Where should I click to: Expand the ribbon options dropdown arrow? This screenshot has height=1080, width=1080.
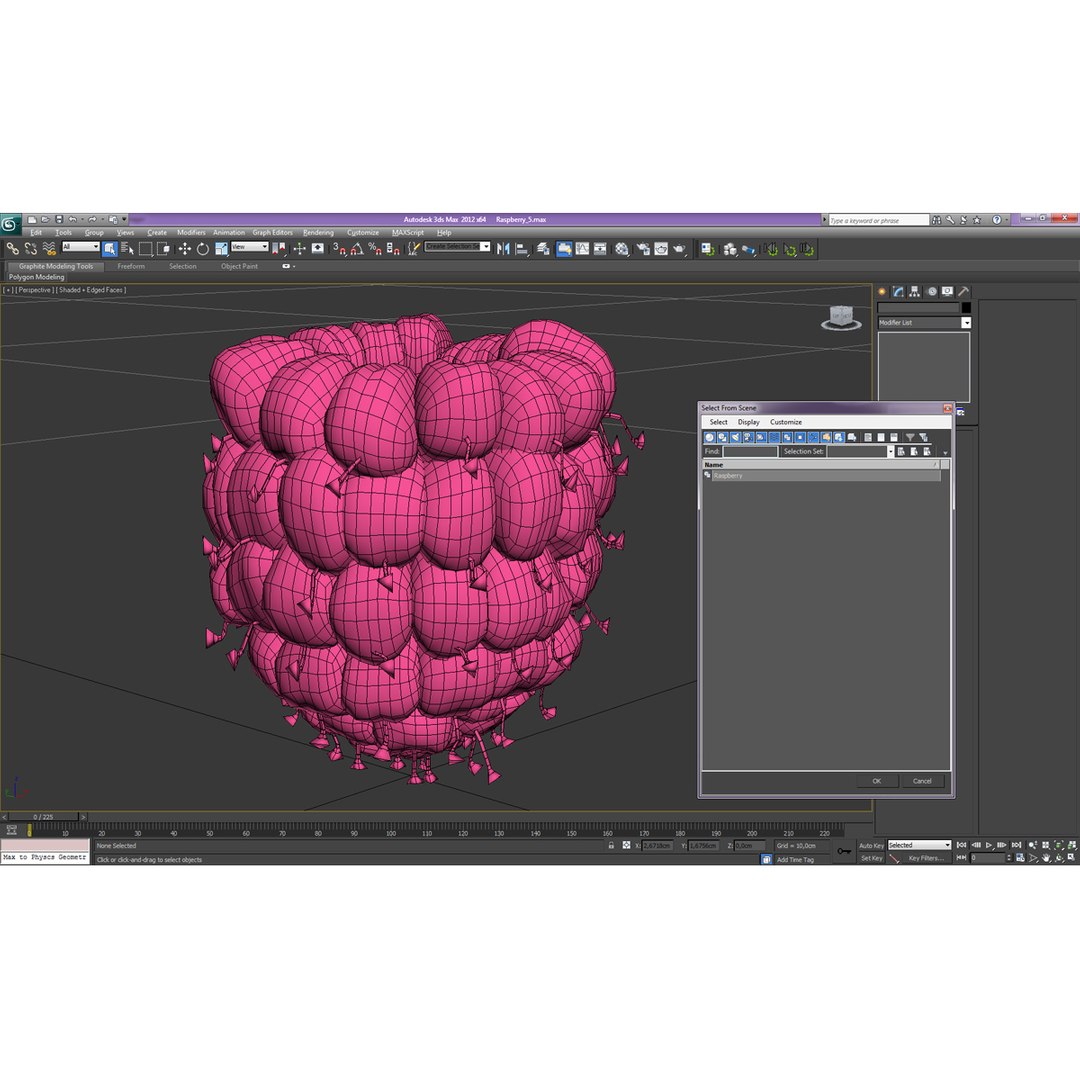pos(294,267)
